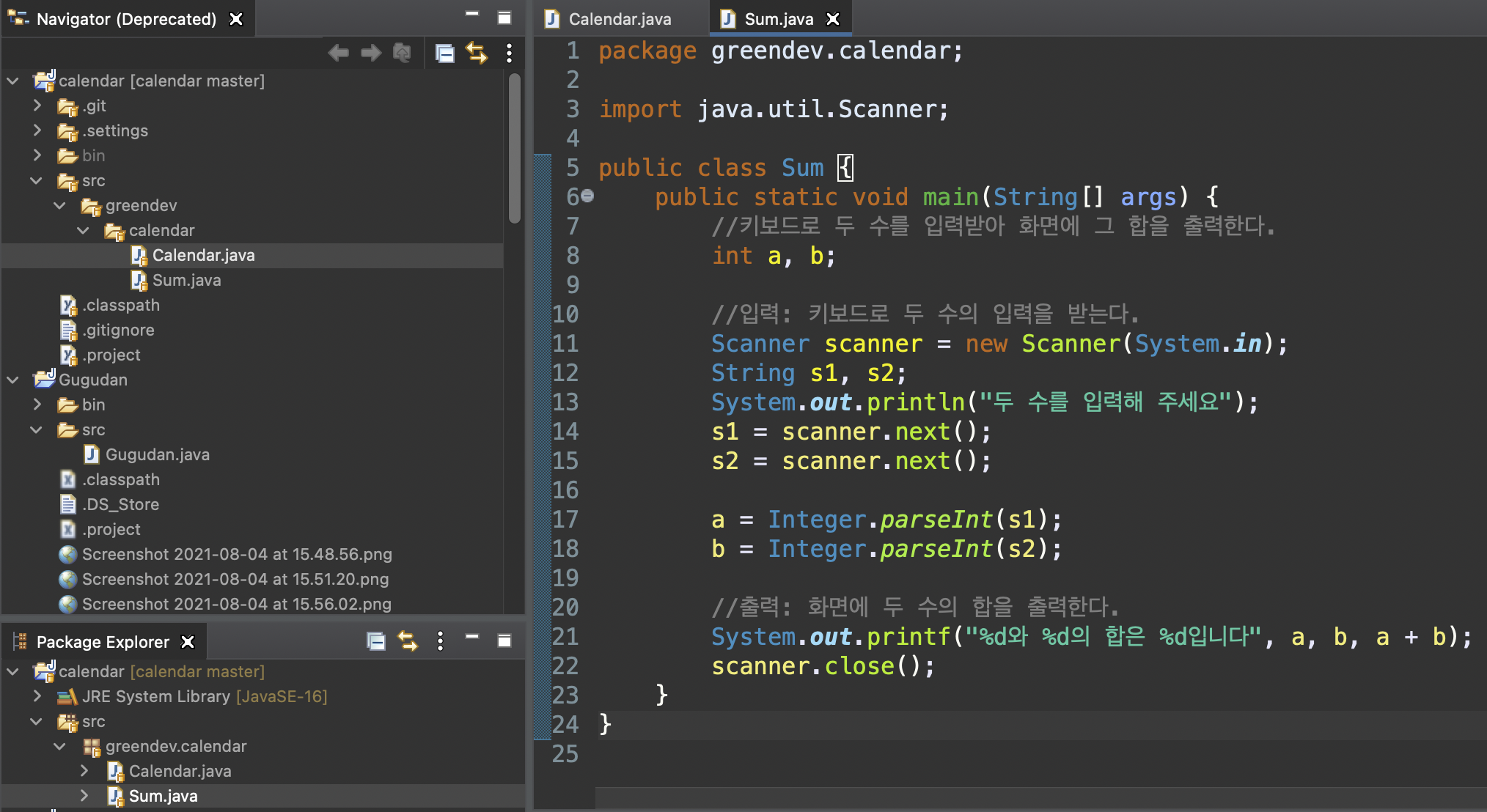1487x812 pixels.
Task: Expand the .settings folder node
Action: (x=37, y=130)
